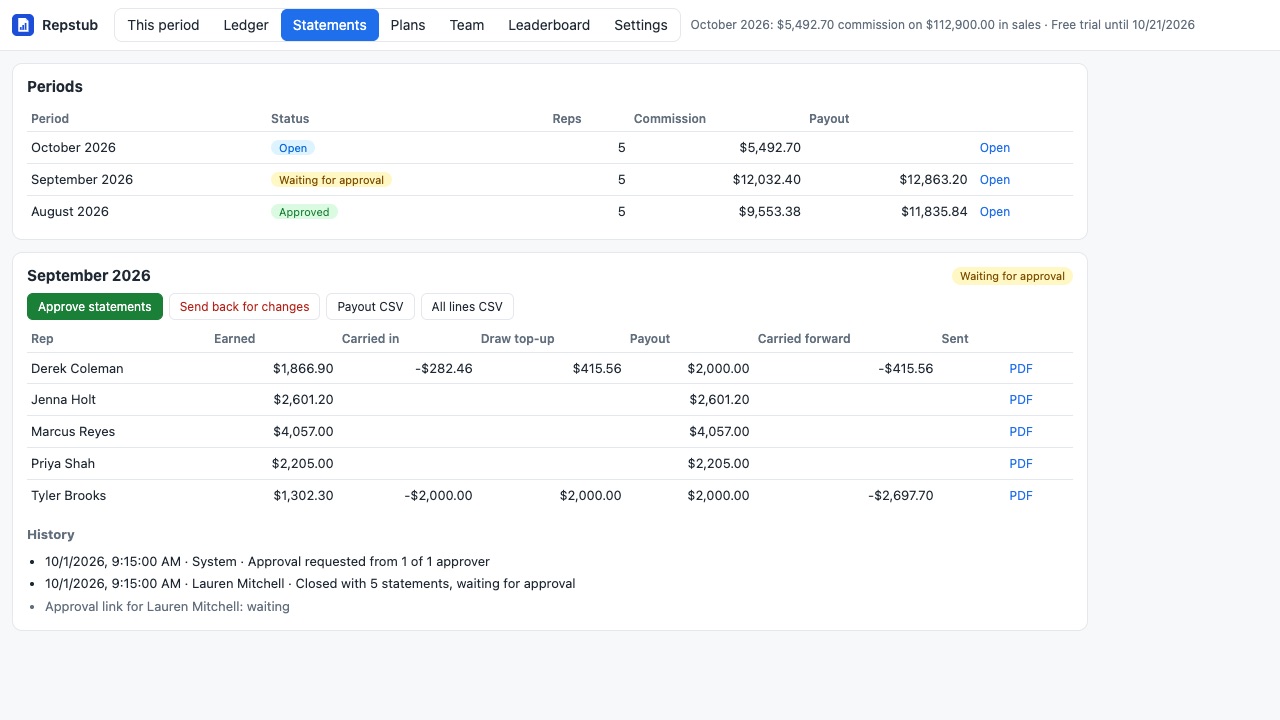Screen dimensions: 1280x720
Task: Open Tyler Brooks' PDF statement
Action: tap(1021, 496)
